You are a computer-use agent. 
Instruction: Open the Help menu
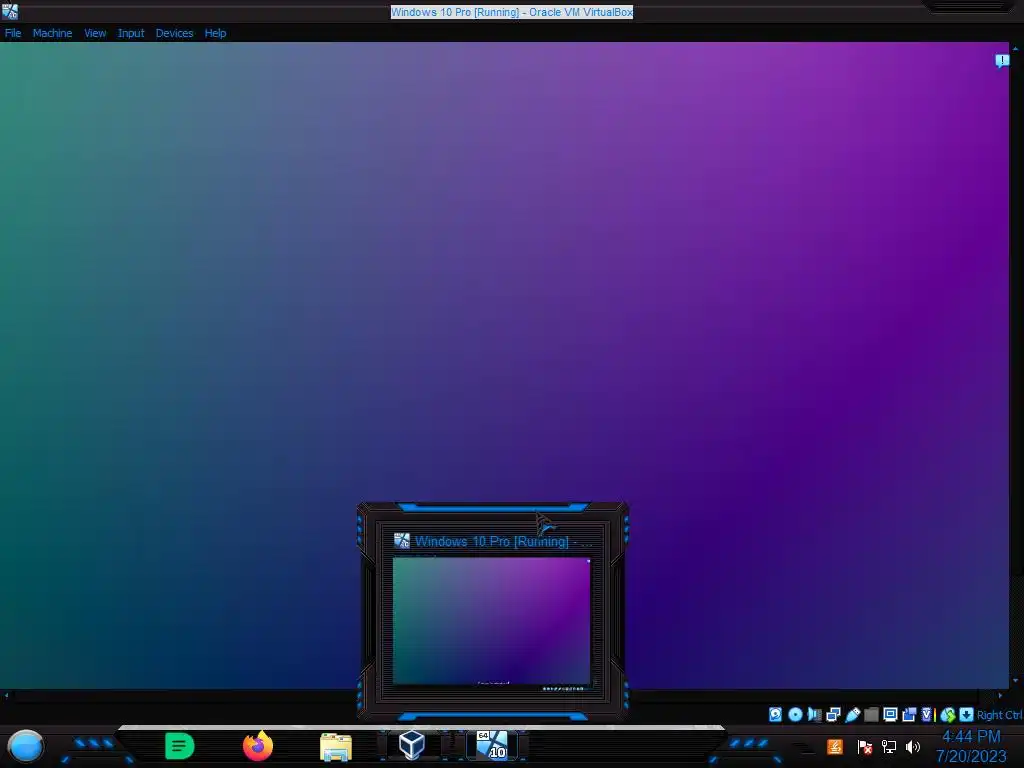point(215,33)
